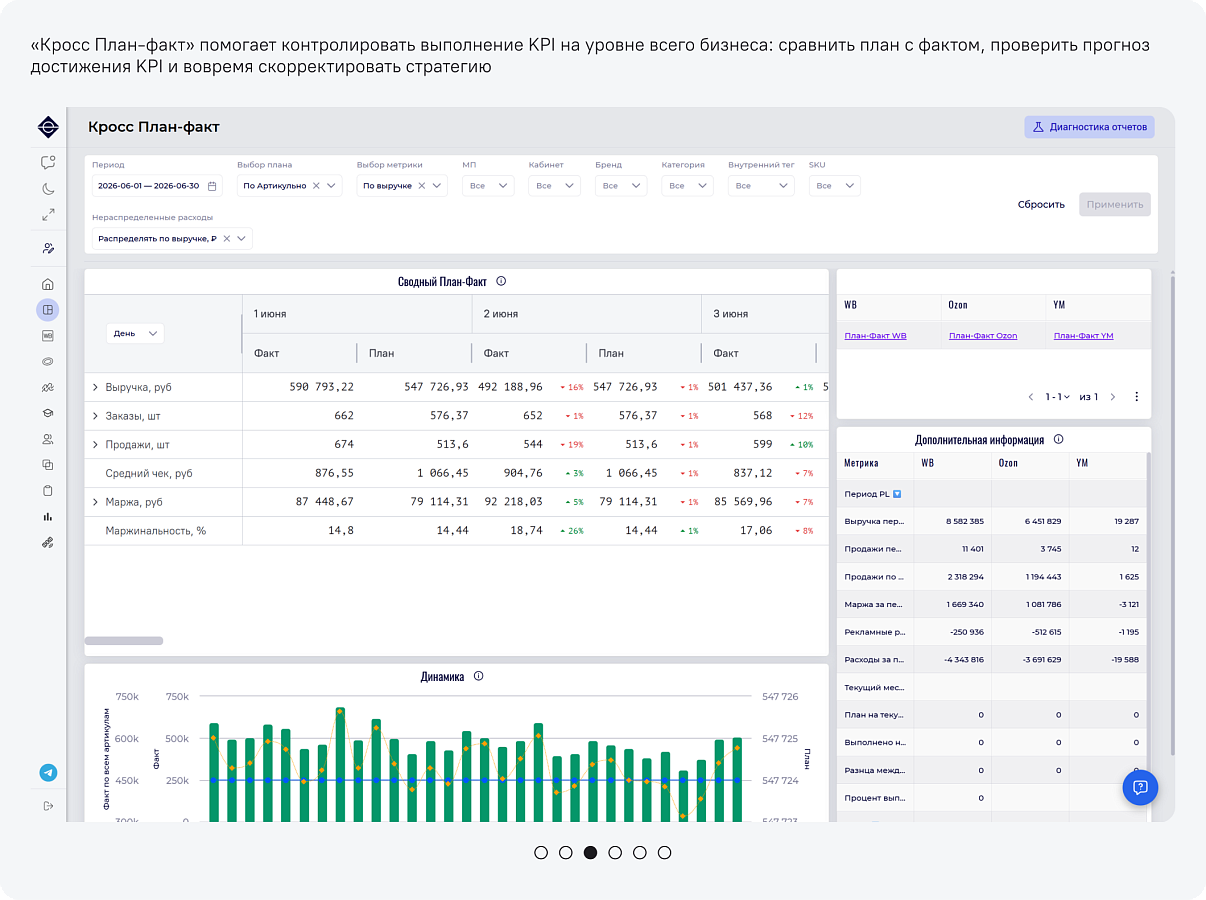Go to the home page icon

point(48,284)
